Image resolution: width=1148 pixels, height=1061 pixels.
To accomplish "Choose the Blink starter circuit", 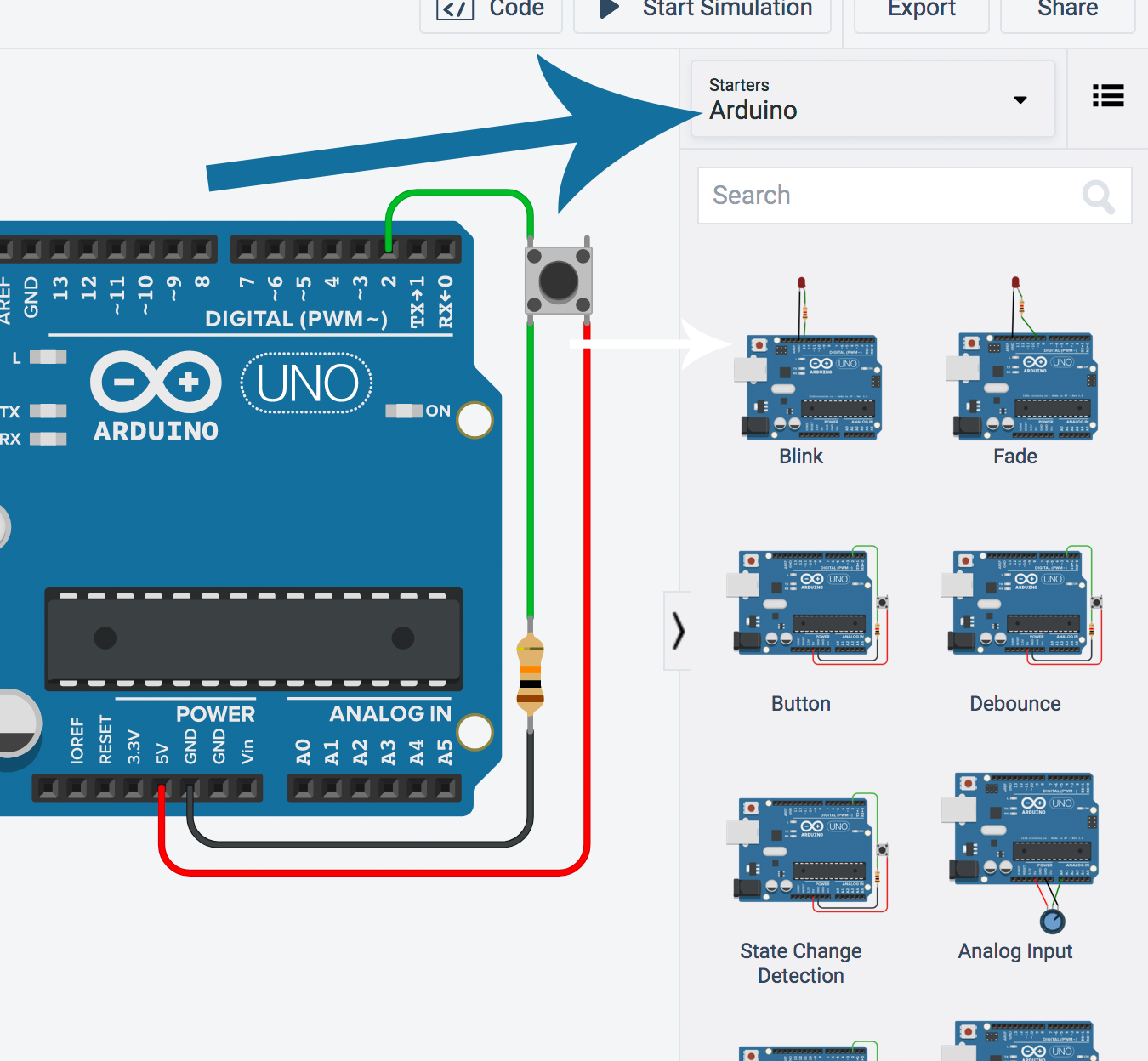I will 801,374.
